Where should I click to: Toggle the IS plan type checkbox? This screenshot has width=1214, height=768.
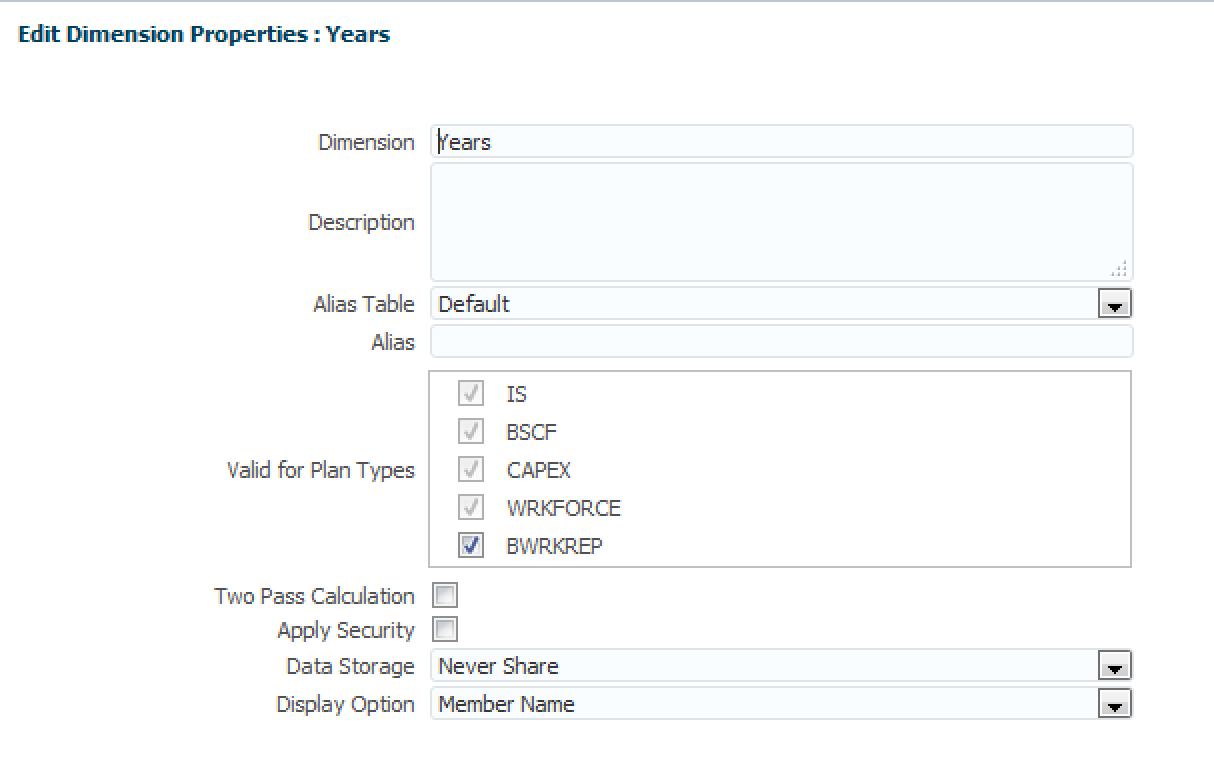coord(470,394)
